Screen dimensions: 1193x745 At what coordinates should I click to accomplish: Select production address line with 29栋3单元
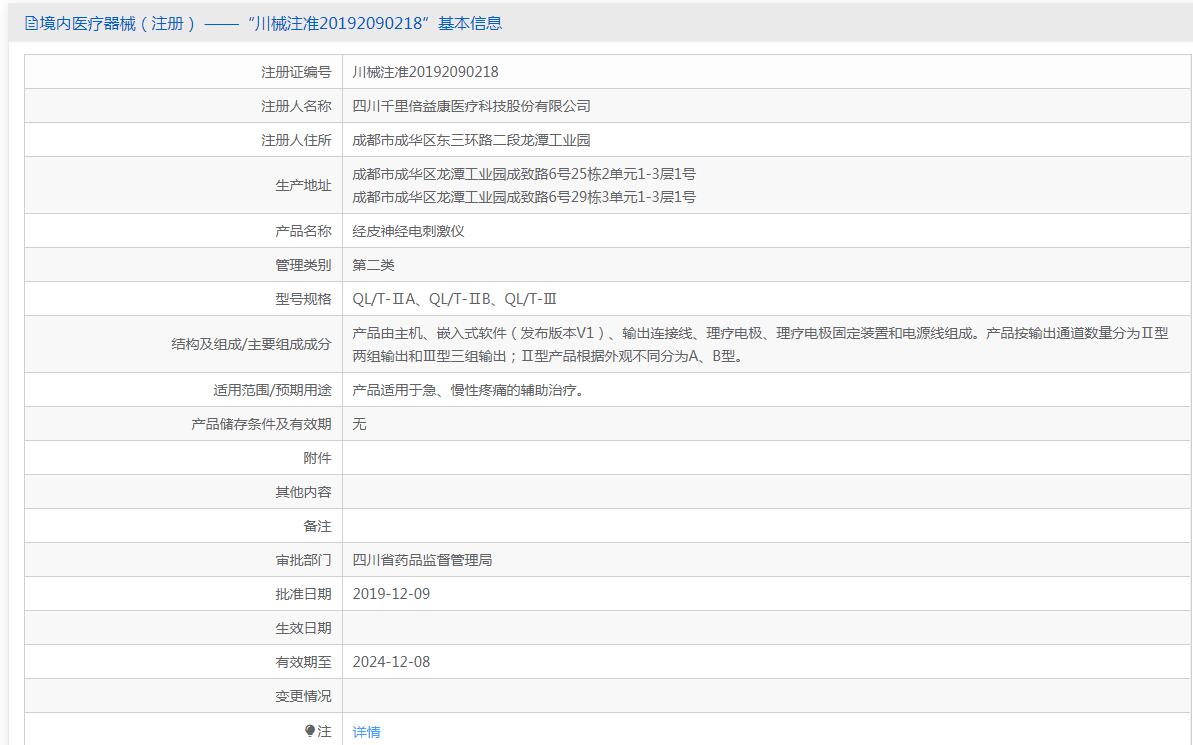tap(523, 197)
